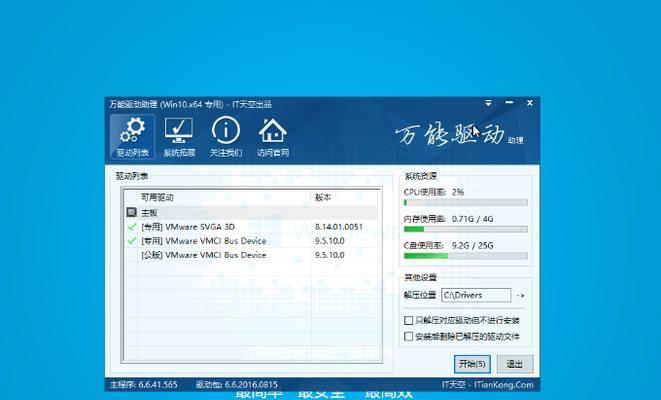661x400 pixels.
Task: Click the 内存使用率 0.71G / 4G value
Action: (472, 219)
